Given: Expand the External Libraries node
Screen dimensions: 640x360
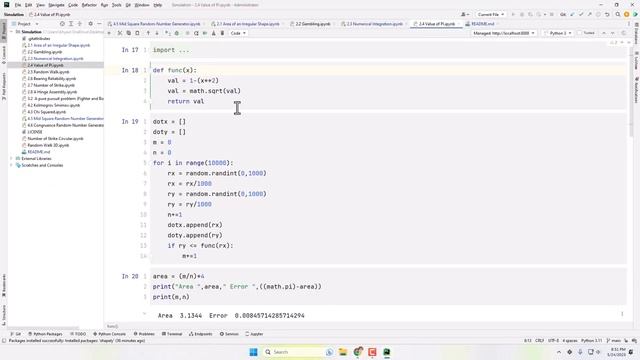Looking at the screenshot, I should pyautogui.click(x=12, y=158).
